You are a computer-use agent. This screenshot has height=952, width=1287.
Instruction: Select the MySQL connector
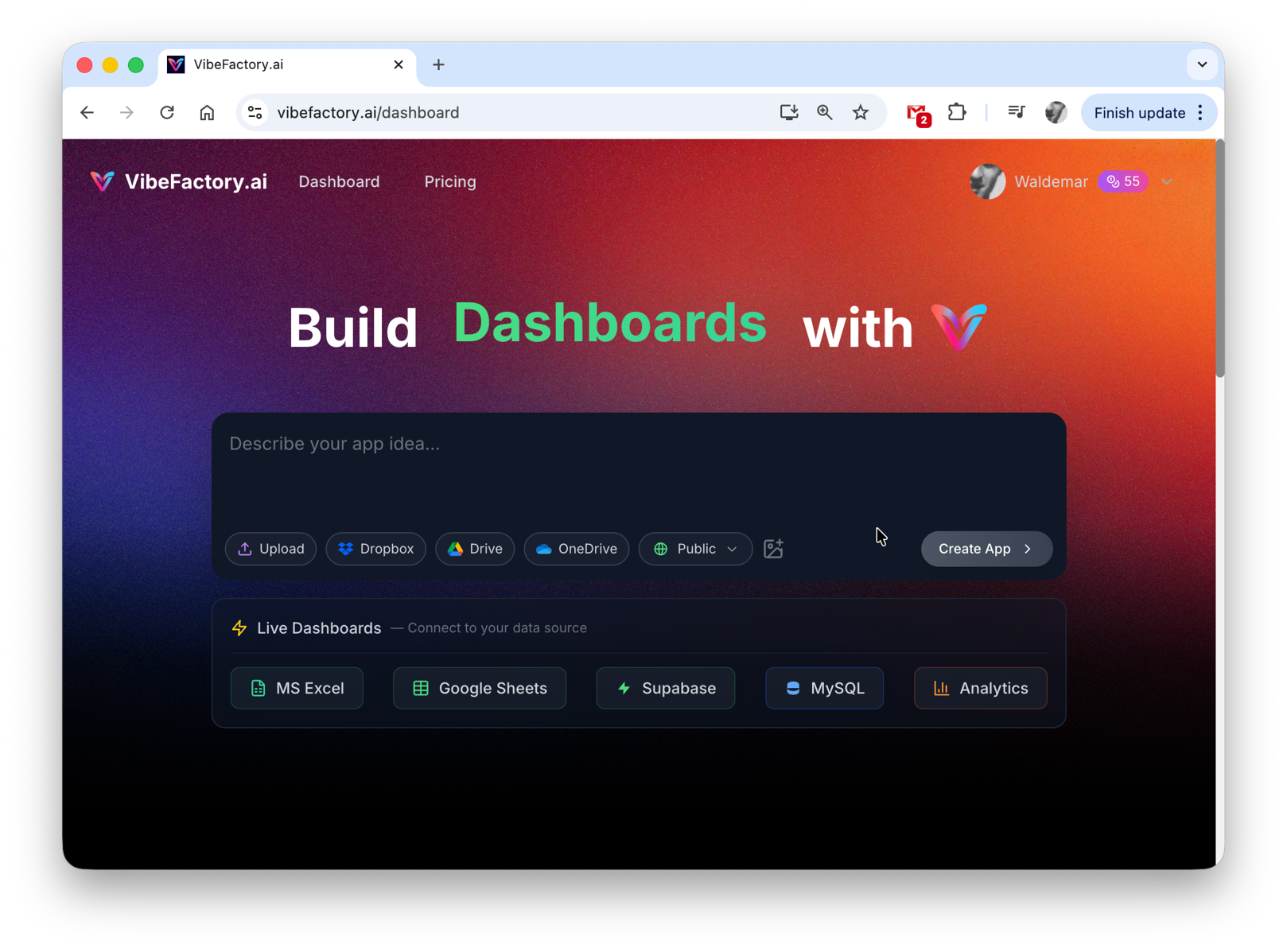[824, 688]
